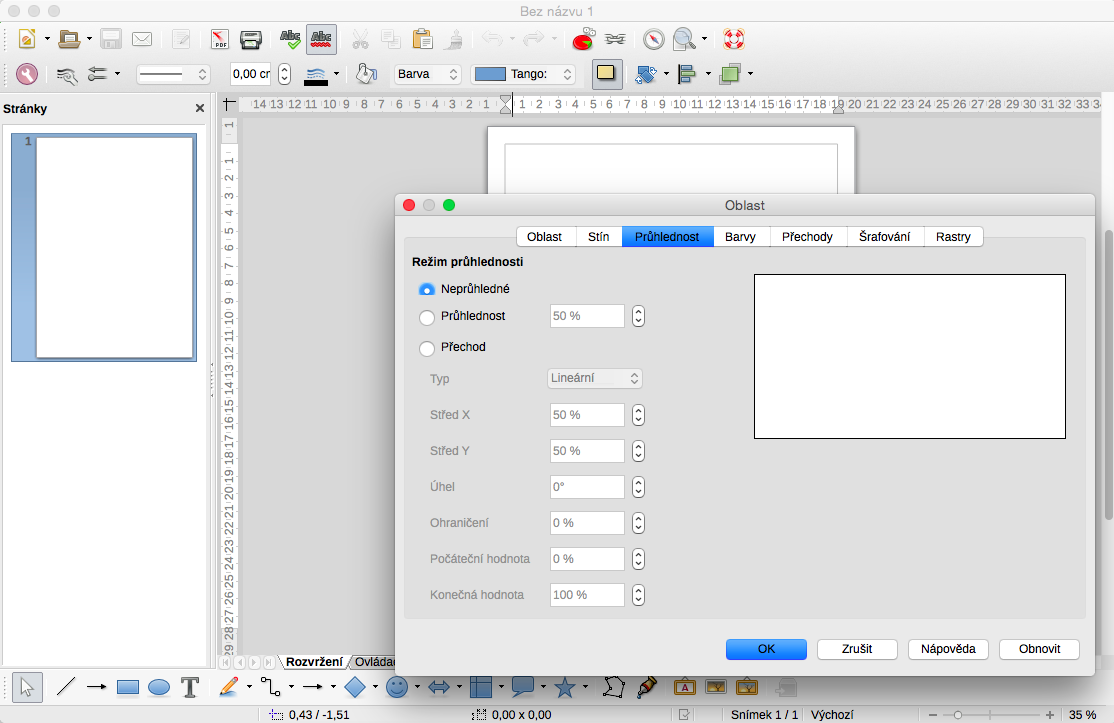Choose the Text tool

tap(190, 687)
